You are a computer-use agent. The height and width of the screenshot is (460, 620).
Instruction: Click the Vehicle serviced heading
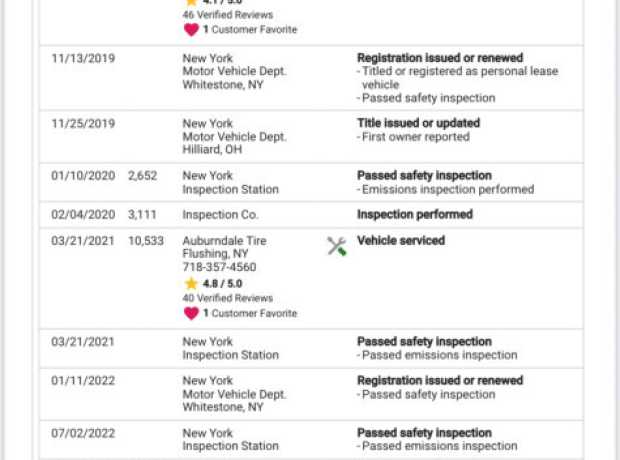pos(401,240)
